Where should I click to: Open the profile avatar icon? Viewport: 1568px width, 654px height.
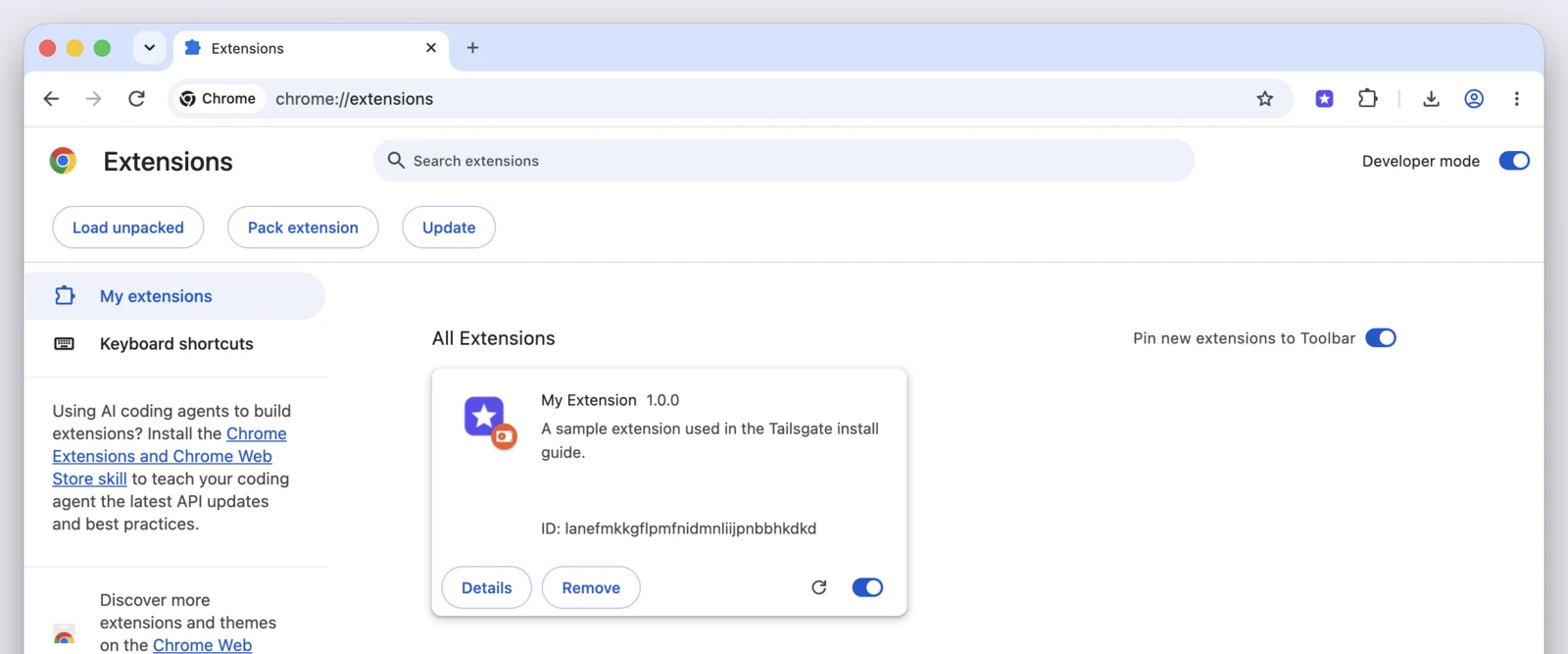(x=1474, y=99)
